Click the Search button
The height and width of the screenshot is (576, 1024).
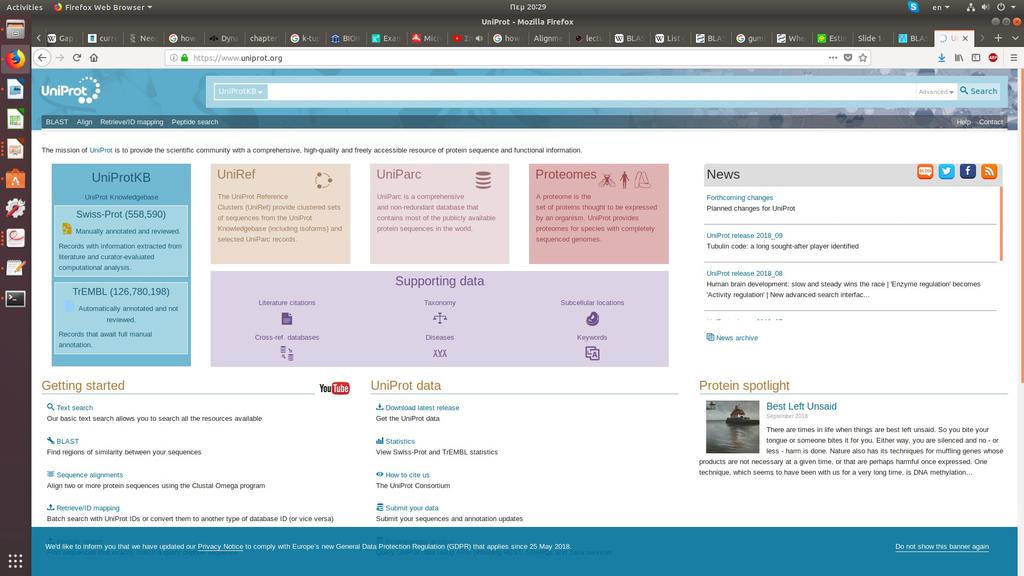pos(978,91)
